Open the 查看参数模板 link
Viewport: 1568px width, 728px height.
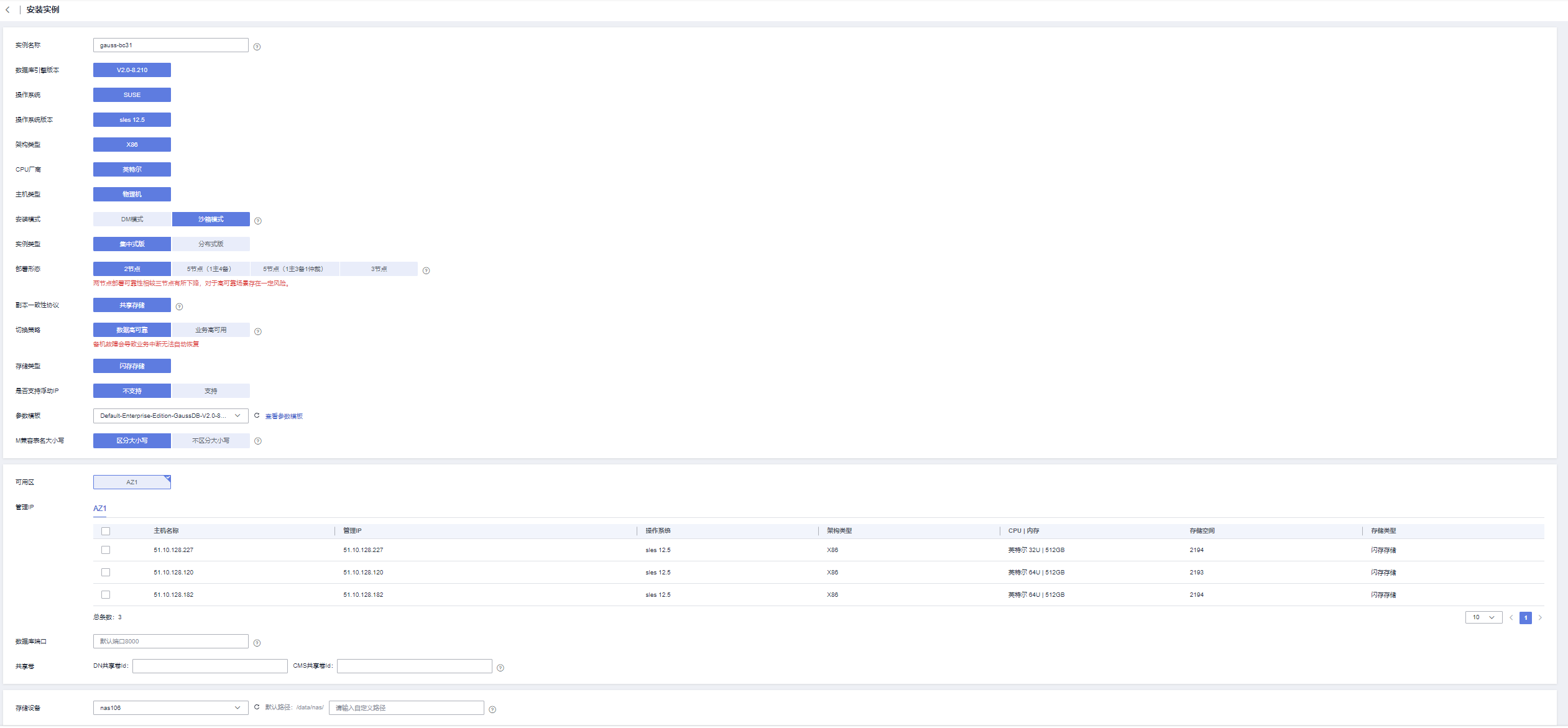[284, 417]
